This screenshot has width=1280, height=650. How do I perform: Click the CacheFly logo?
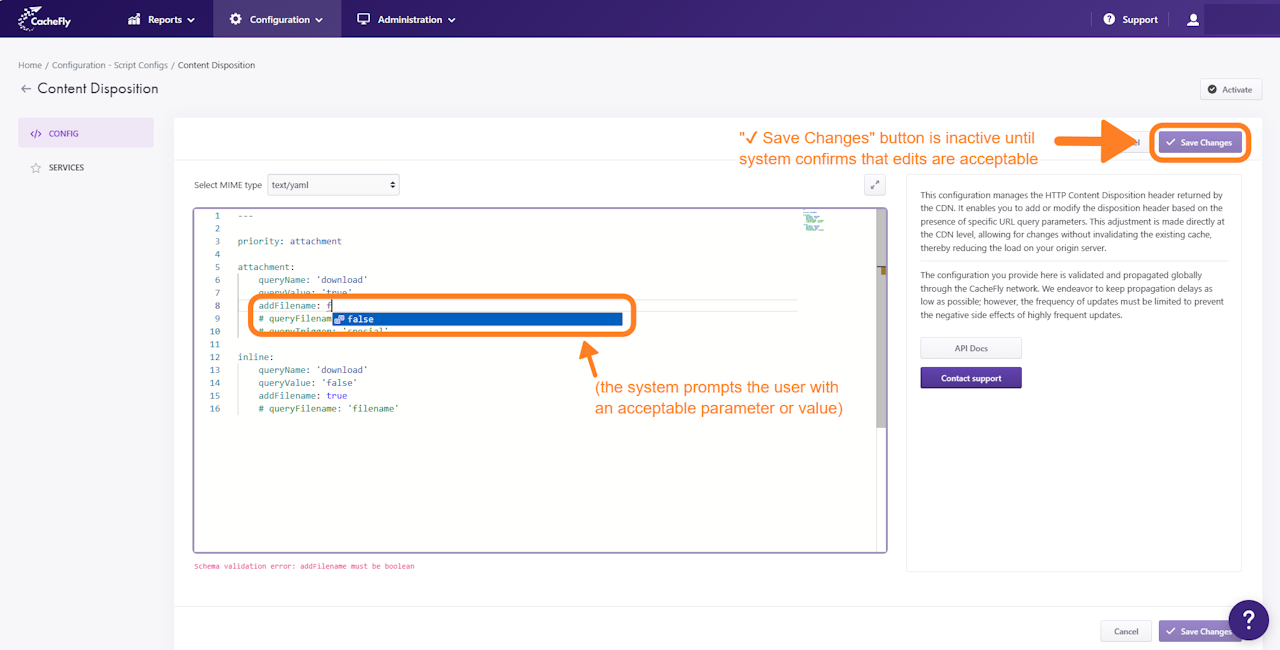click(44, 19)
